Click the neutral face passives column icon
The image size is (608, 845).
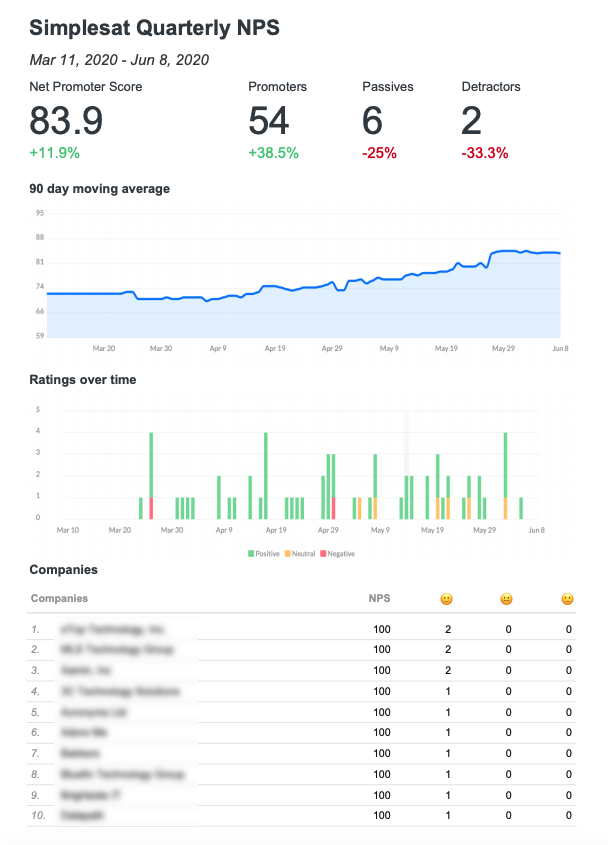click(507, 599)
